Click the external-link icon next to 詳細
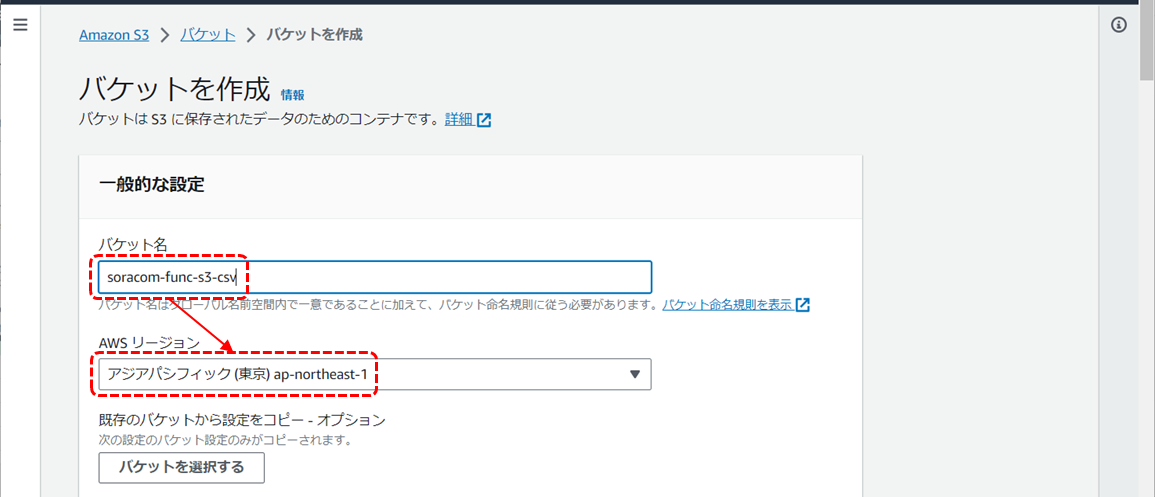This screenshot has height=497, width=1155. pos(484,120)
